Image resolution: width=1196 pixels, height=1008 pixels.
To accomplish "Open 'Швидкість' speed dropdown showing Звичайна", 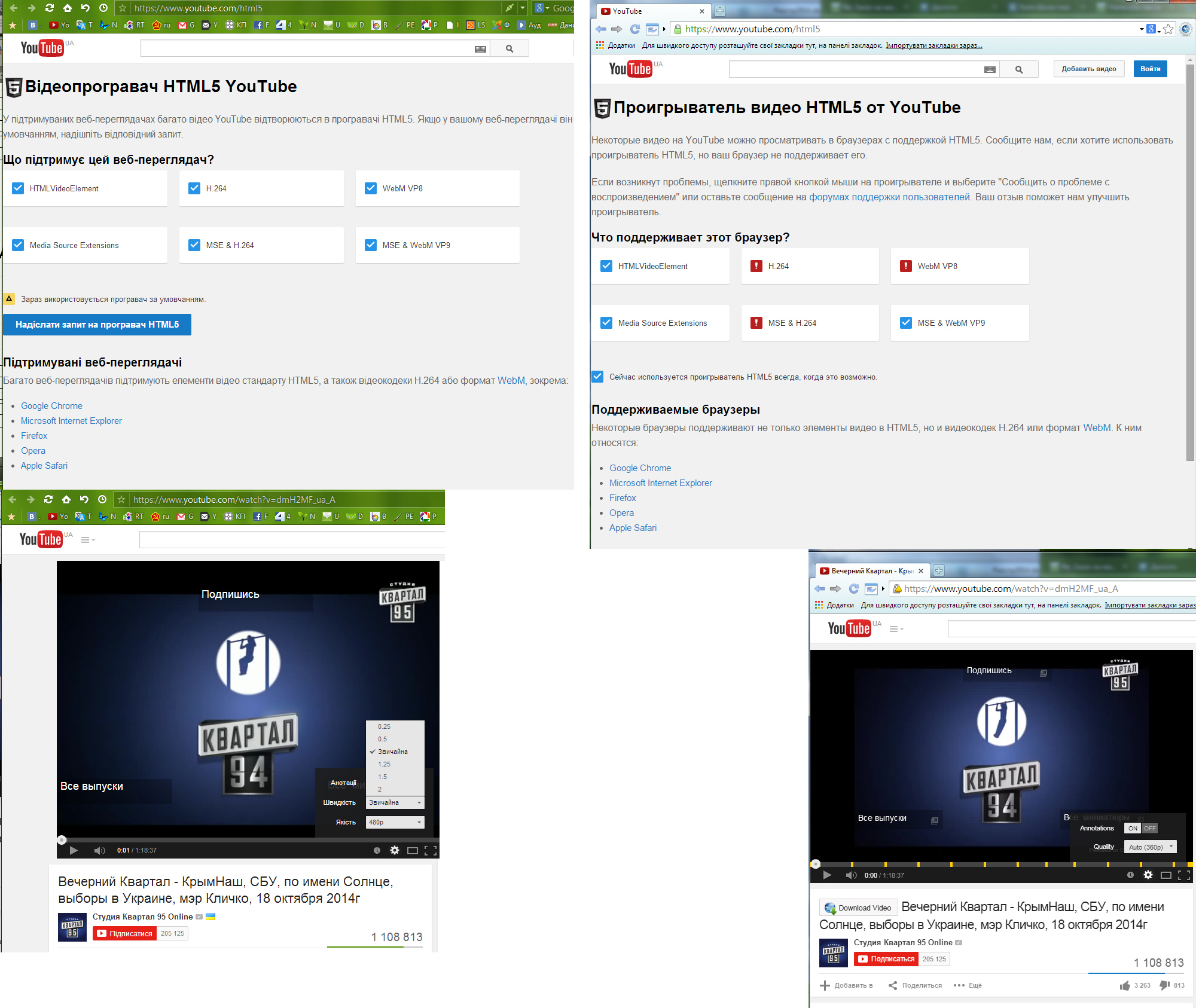I will tap(395, 802).
